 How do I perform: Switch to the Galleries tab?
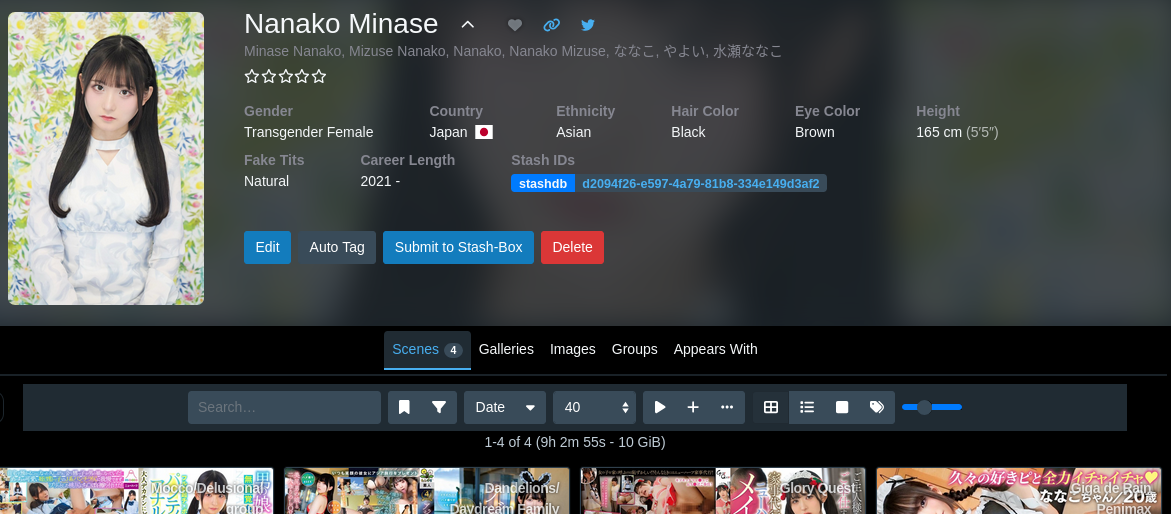506,349
